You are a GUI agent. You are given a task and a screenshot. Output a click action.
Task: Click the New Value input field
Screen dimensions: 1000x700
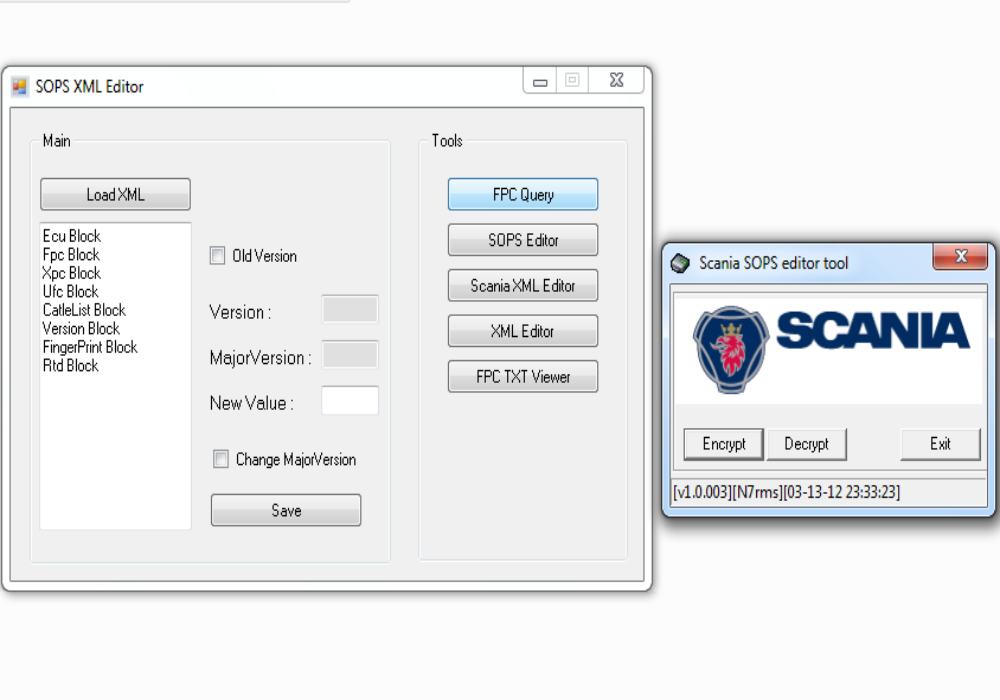(x=349, y=400)
